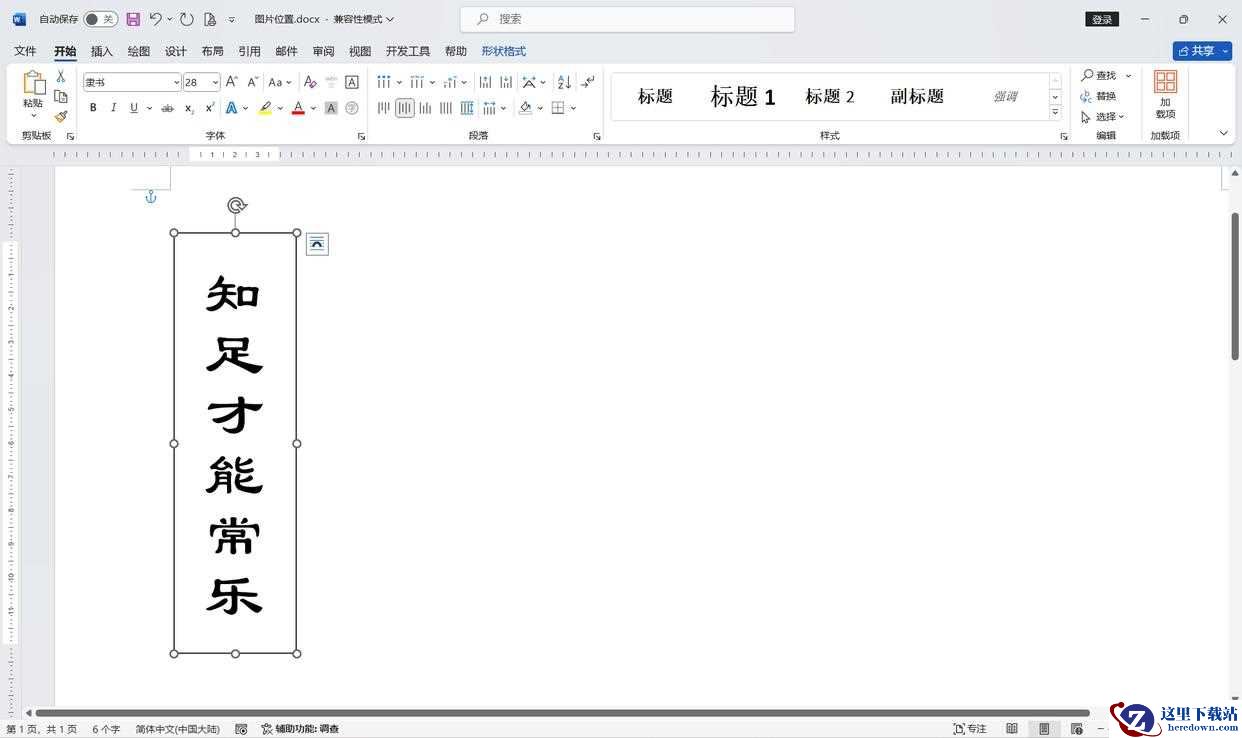The width and height of the screenshot is (1242, 738).
Task: Click the Layout Options icon beside text box
Action: (317, 244)
